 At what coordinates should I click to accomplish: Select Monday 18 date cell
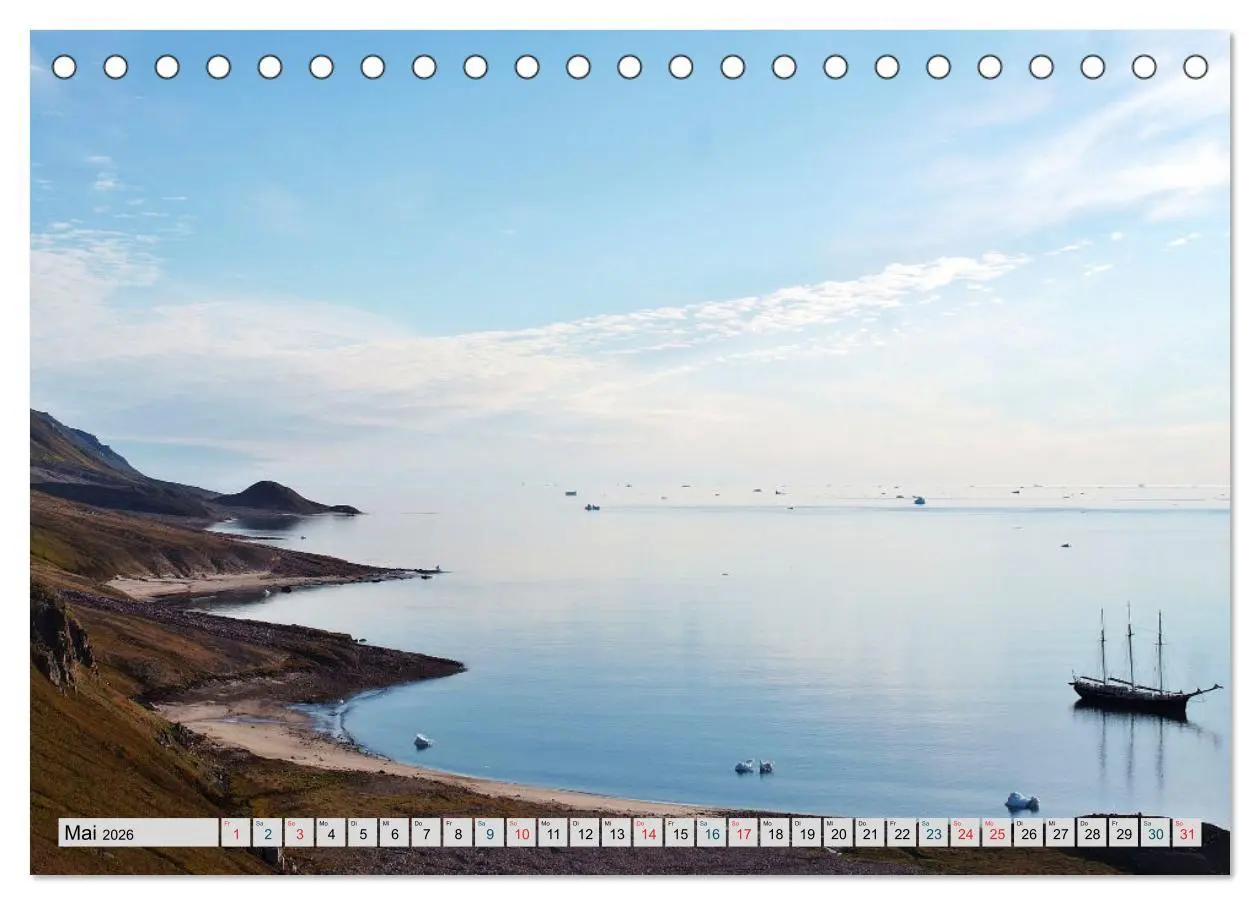(775, 833)
